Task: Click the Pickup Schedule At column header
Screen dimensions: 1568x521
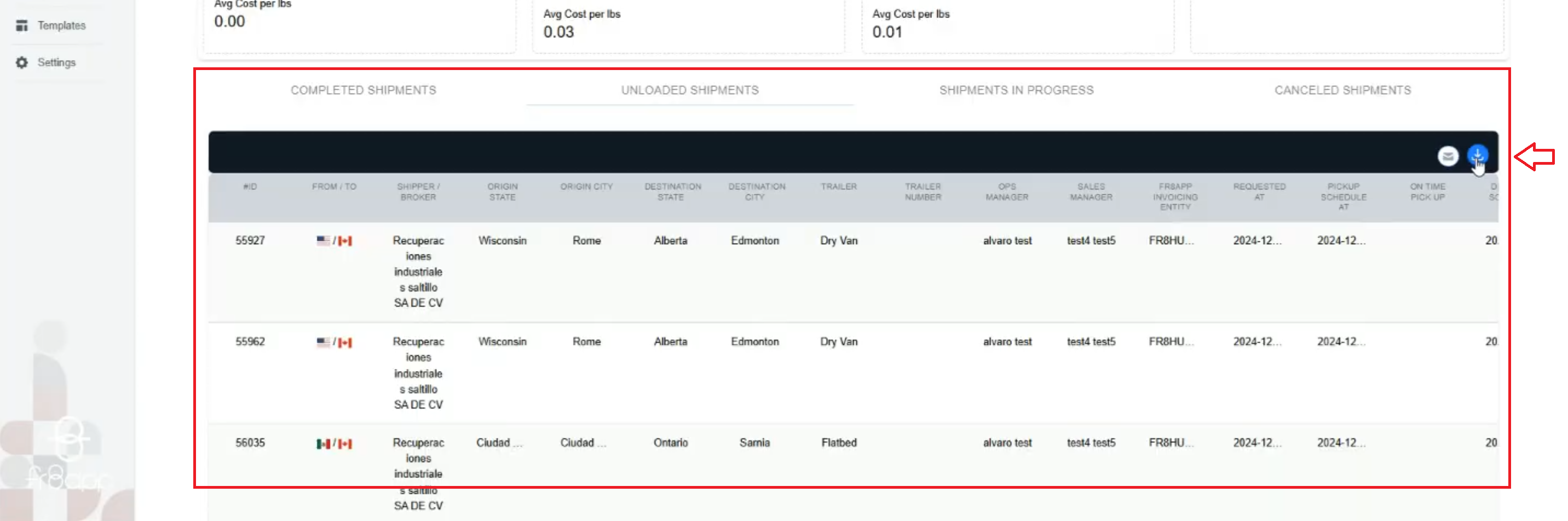Action: point(1344,196)
